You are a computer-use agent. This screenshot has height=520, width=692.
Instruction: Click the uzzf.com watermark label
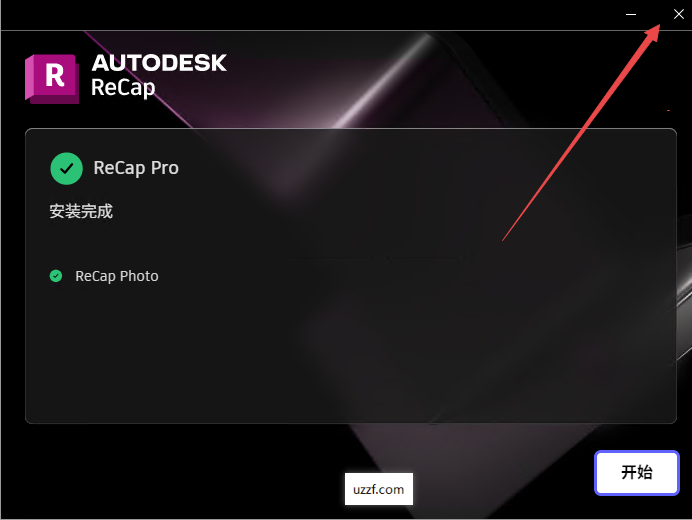click(x=379, y=489)
